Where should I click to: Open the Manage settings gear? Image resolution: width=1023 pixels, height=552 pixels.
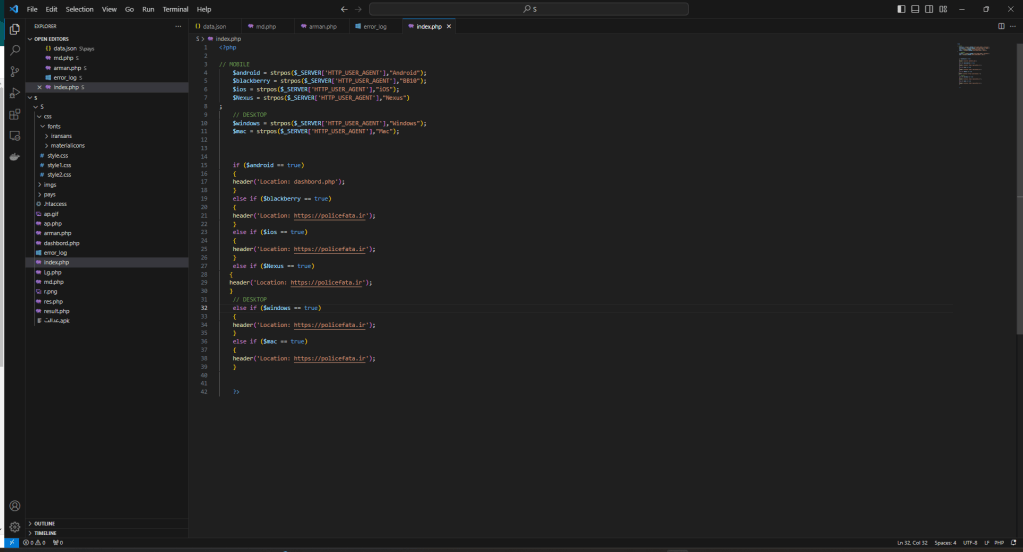click(x=15, y=526)
